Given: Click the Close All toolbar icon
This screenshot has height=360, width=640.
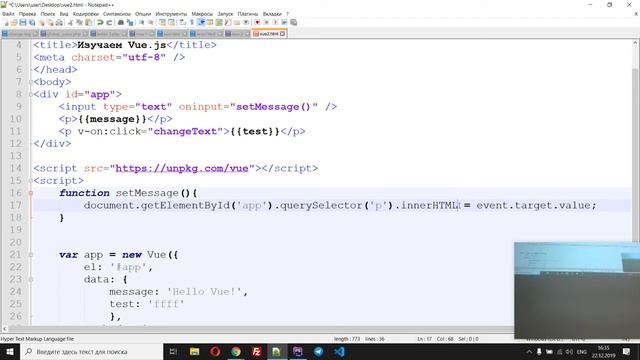Looking at the screenshot, I should pyautogui.click(x=51, y=22).
